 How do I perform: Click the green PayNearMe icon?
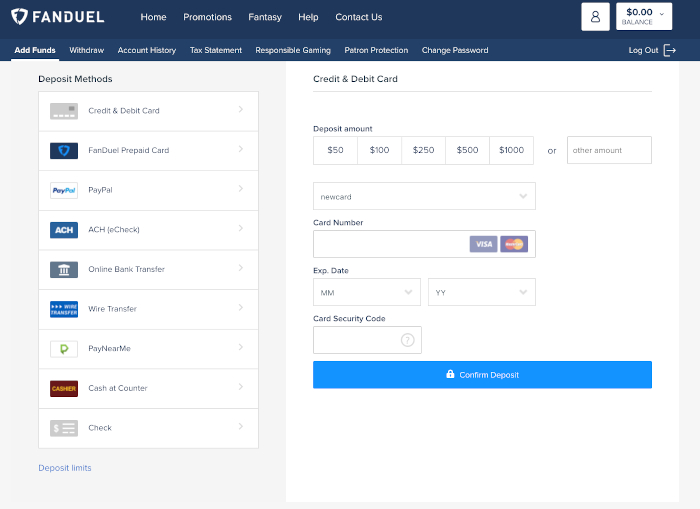pyautogui.click(x=64, y=349)
